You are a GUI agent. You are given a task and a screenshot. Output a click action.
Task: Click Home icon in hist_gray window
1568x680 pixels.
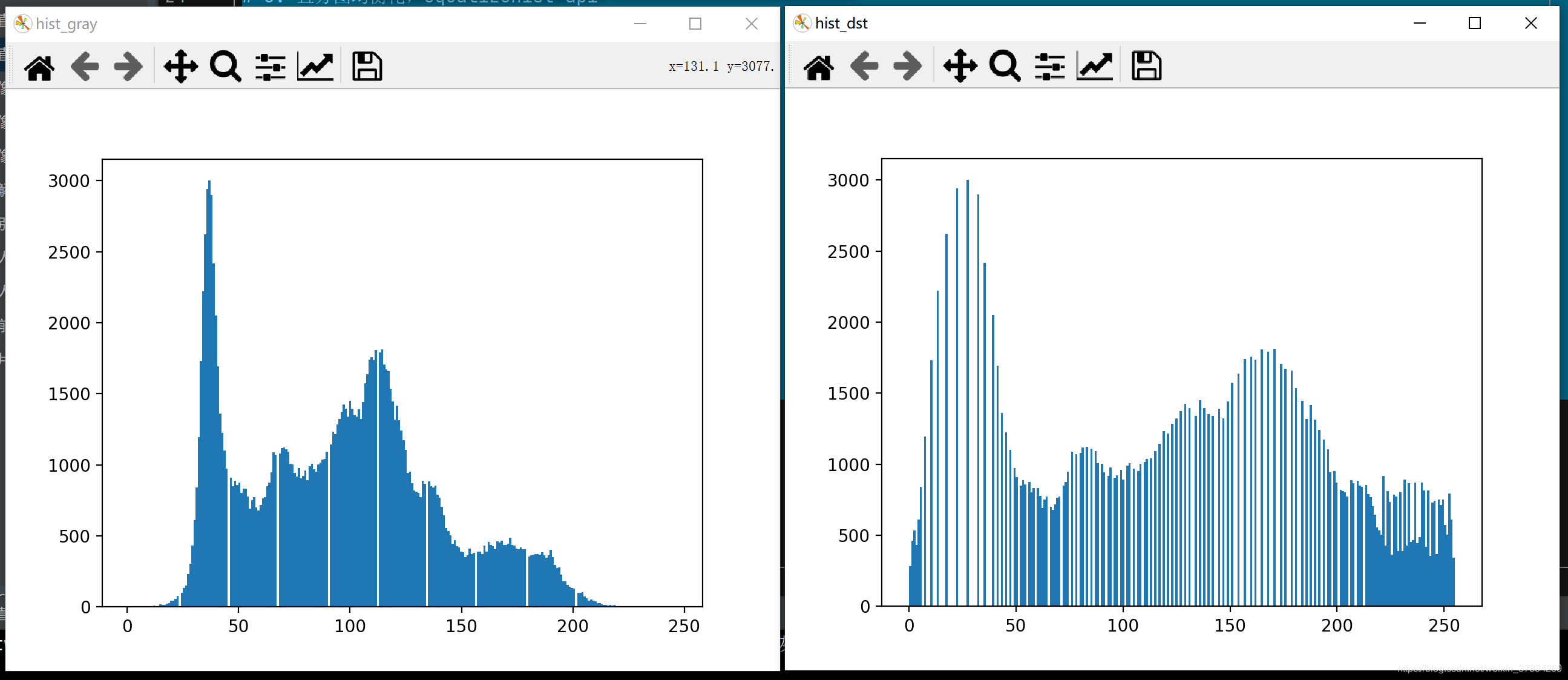pyautogui.click(x=39, y=67)
